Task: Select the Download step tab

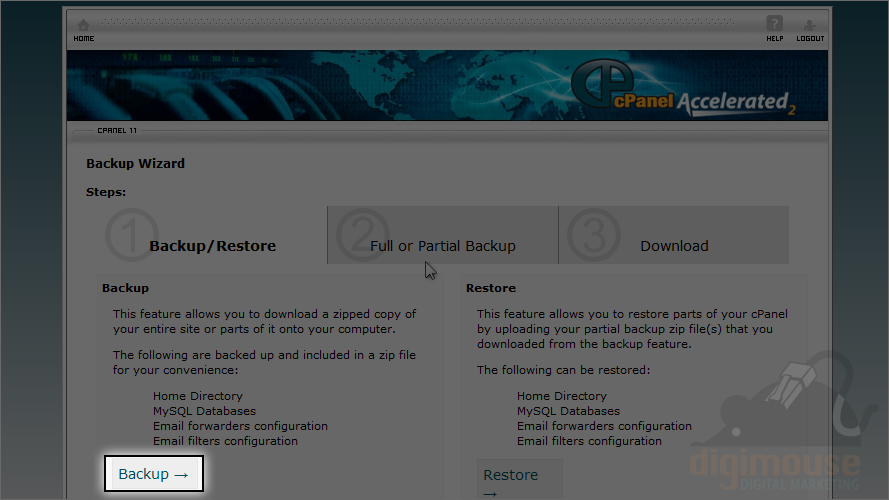Action: click(x=674, y=235)
